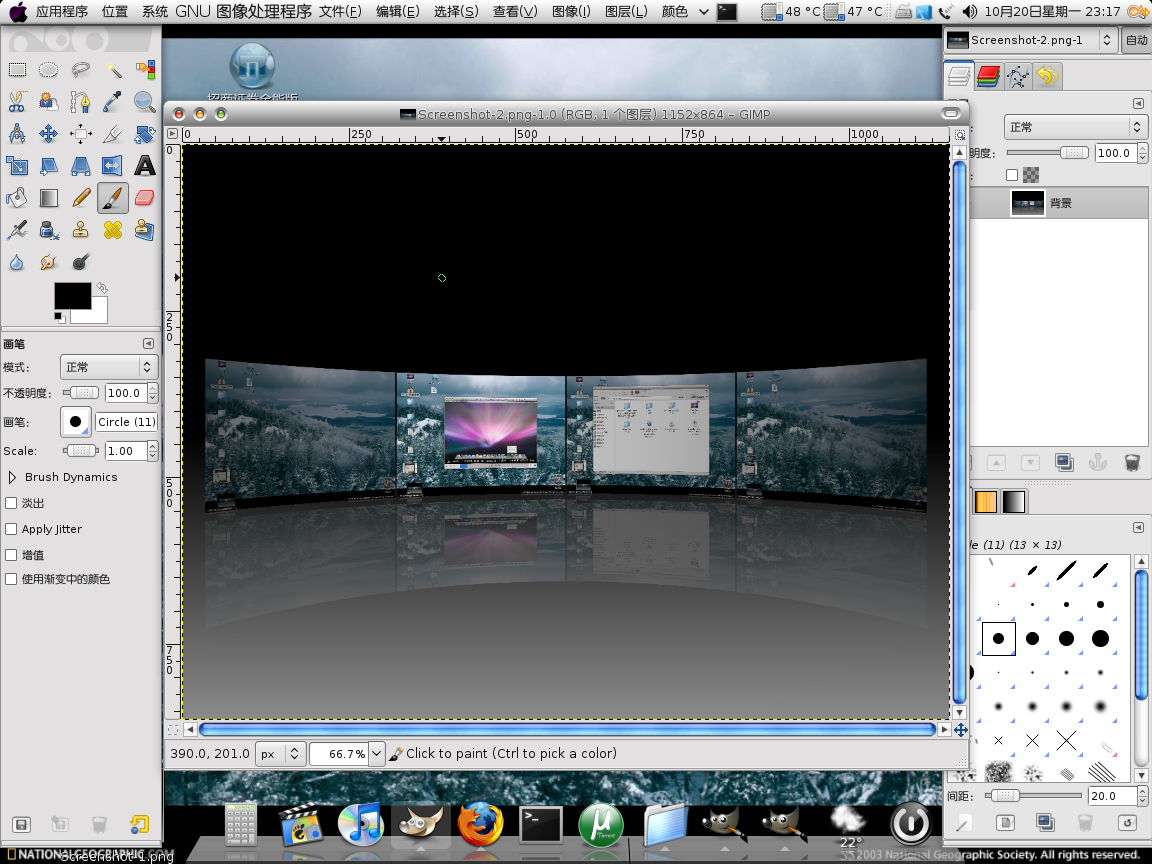Open the layers panel menu arrow
Image resolution: width=1152 pixels, height=864 pixels.
click(x=1138, y=104)
